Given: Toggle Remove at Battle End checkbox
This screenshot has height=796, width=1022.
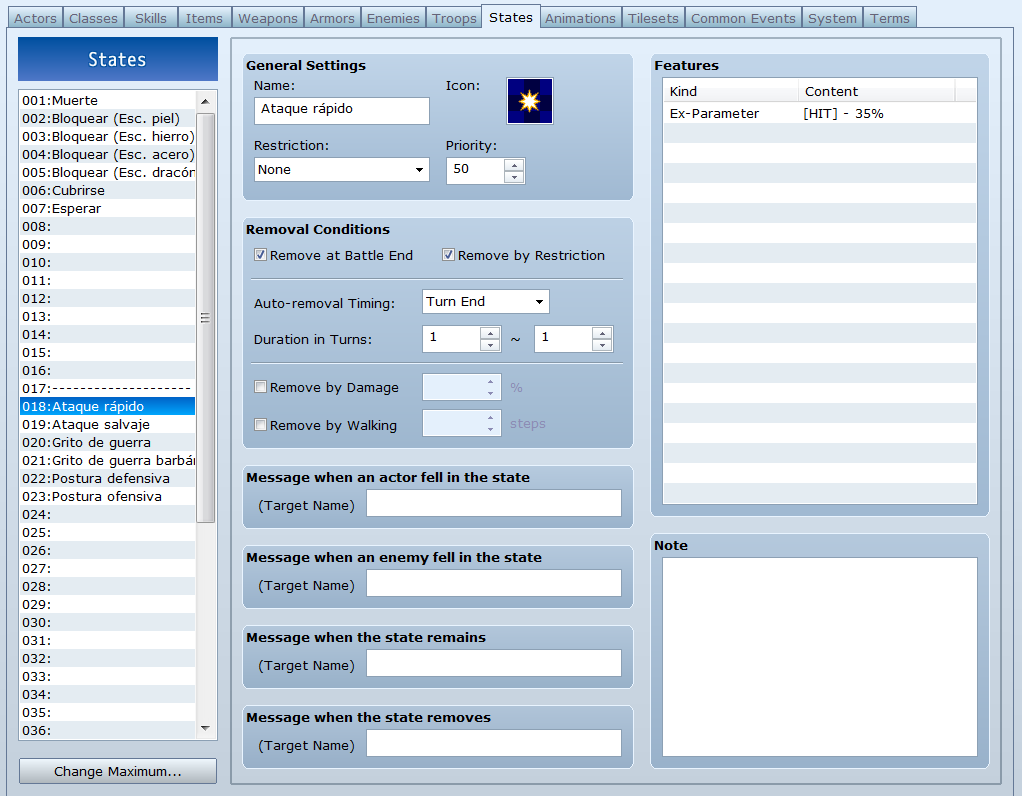Looking at the screenshot, I should 260,255.
